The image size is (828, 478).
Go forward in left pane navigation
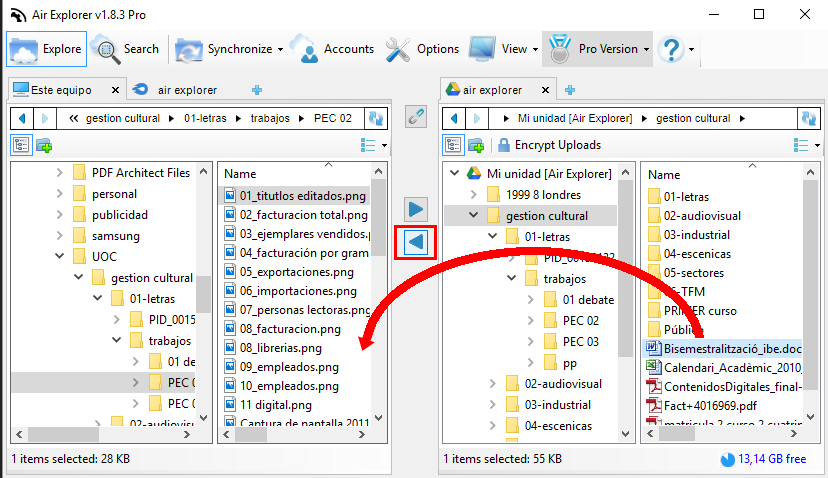45,118
